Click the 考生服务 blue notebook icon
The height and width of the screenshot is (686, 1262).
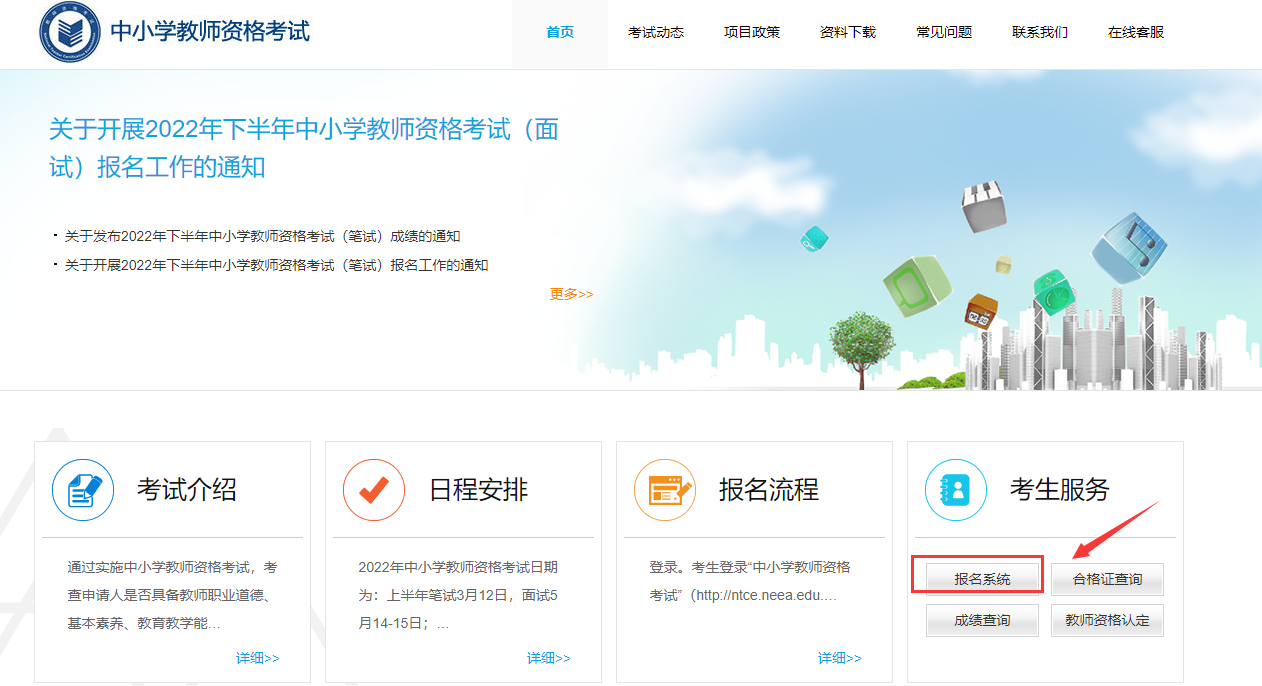955,490
